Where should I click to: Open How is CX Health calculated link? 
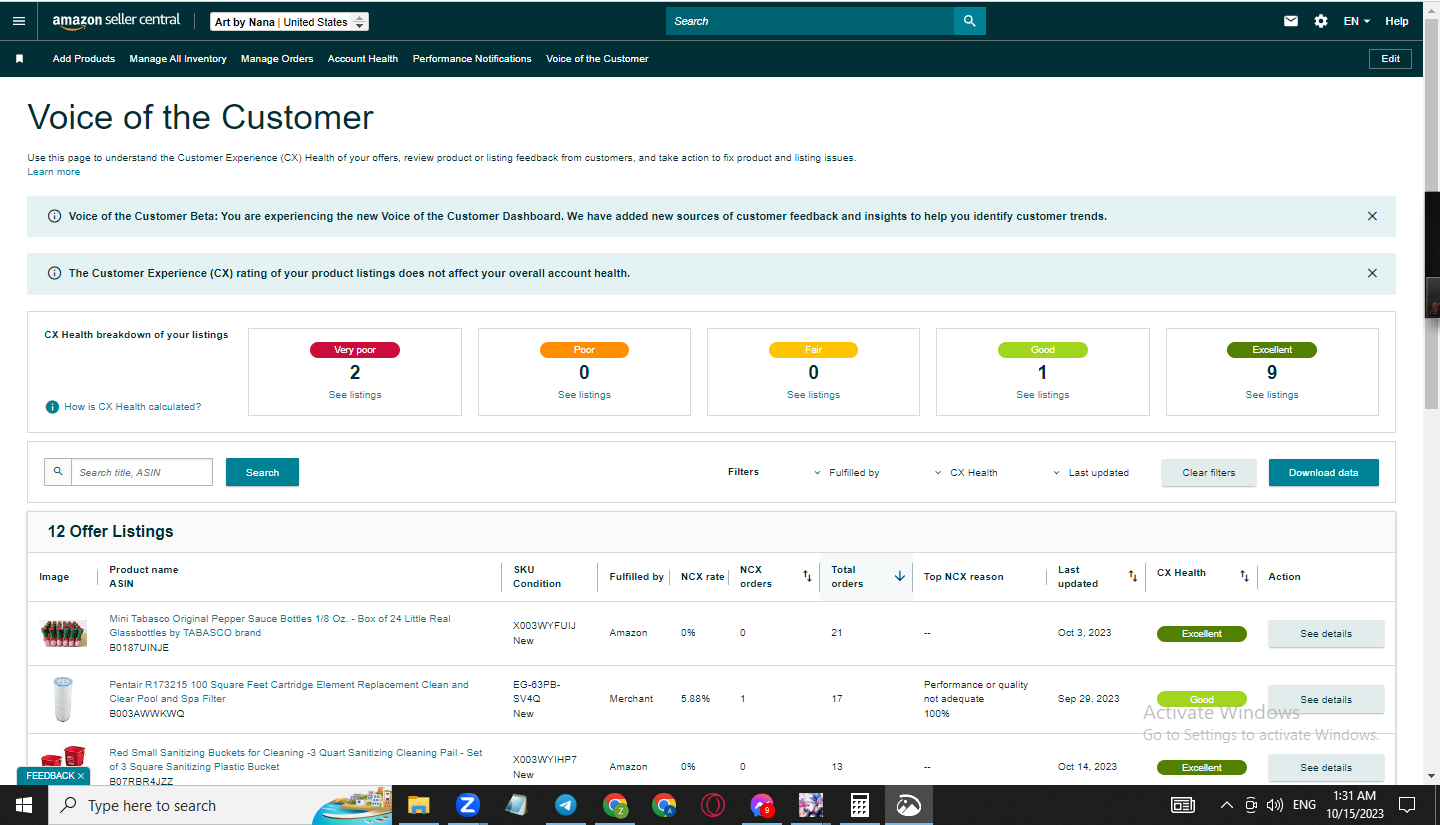coord(133,407)
